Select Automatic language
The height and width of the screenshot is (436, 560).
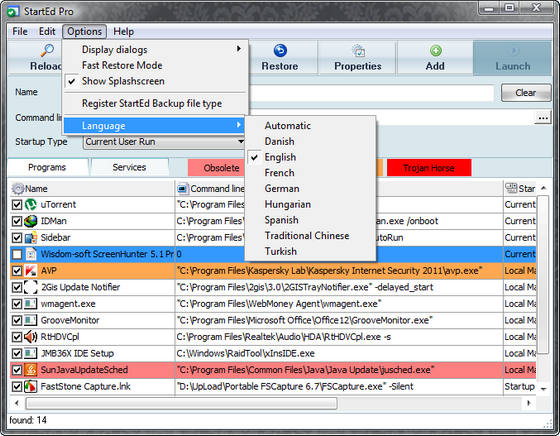click(x=311, y=126)
